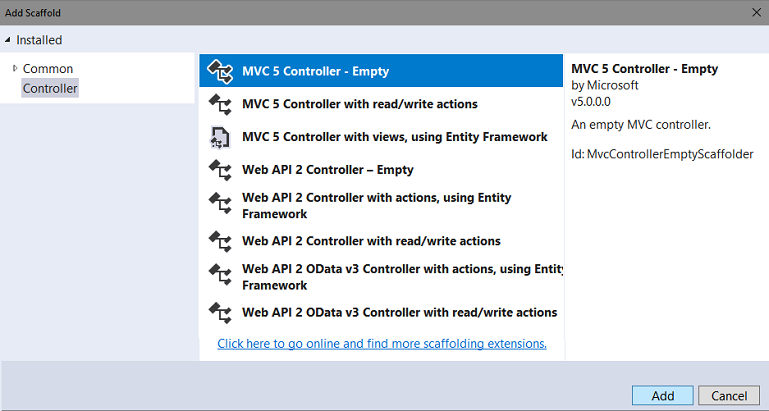The height and width of the screenshot is (411, 769).
Task: Select MVC 5 Controller - Empty list entry
Action: pos(381,71)
